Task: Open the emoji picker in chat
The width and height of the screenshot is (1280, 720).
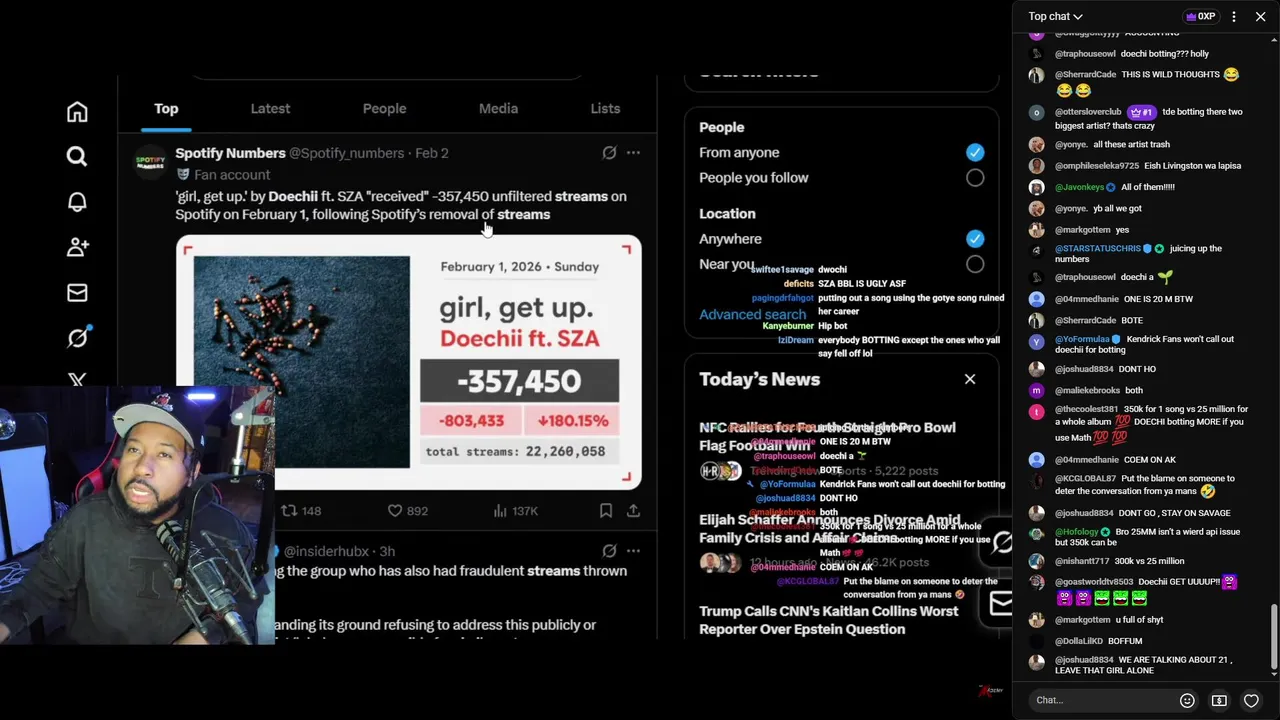Action: click(1187, 700)
